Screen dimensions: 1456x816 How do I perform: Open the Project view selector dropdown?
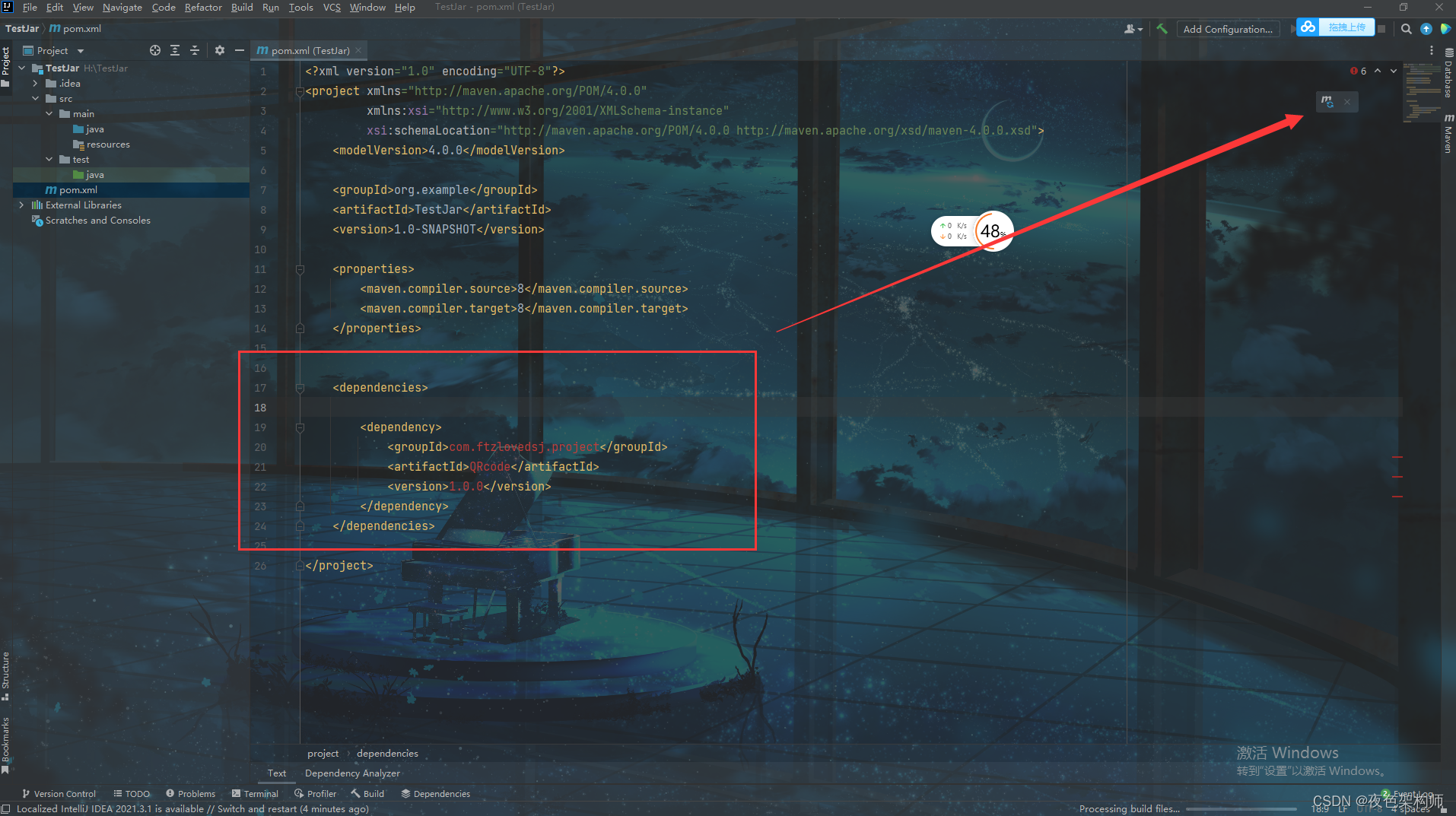point(53,50)
